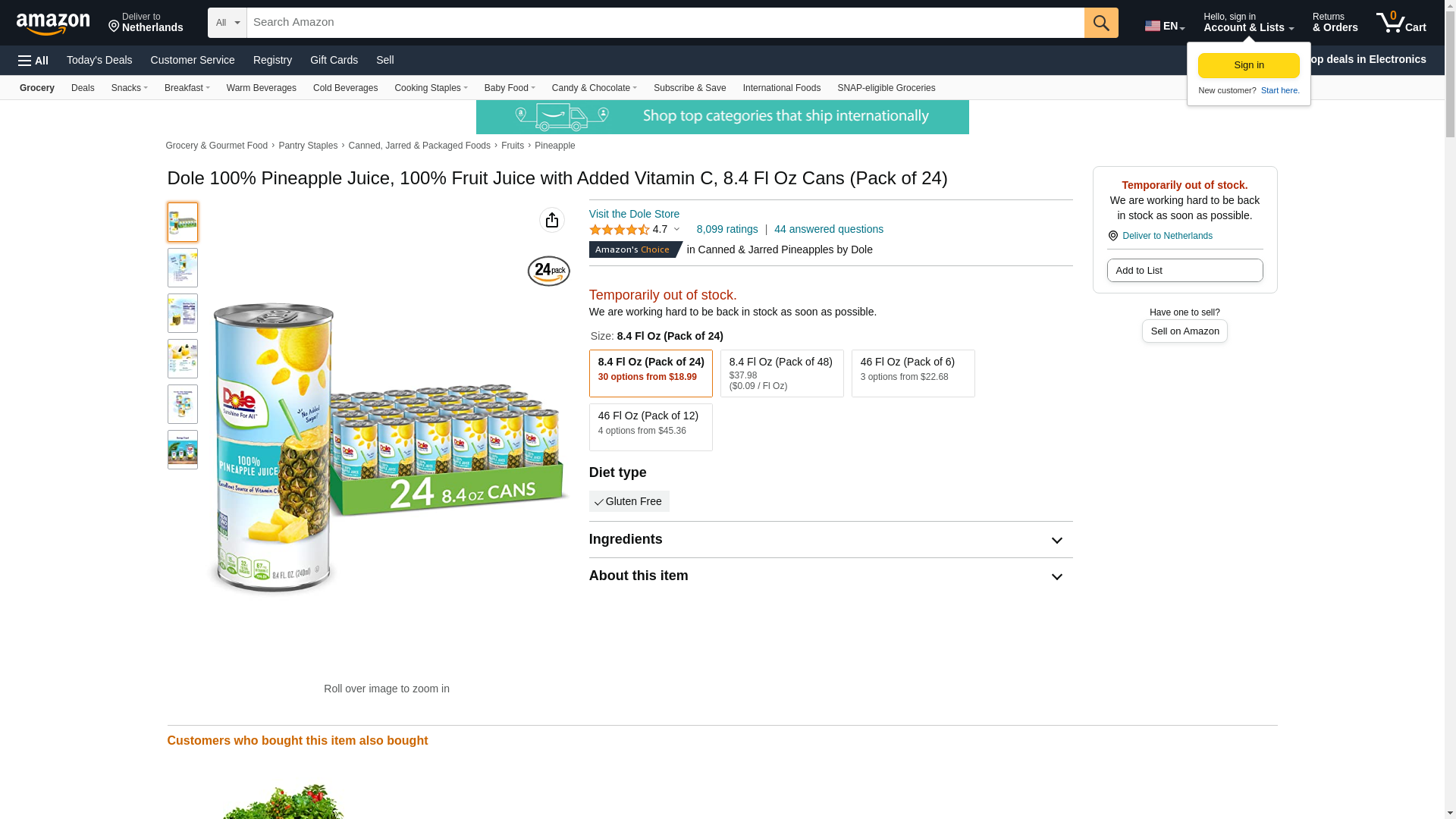Open the shopping cart icon

point(1401,23)
